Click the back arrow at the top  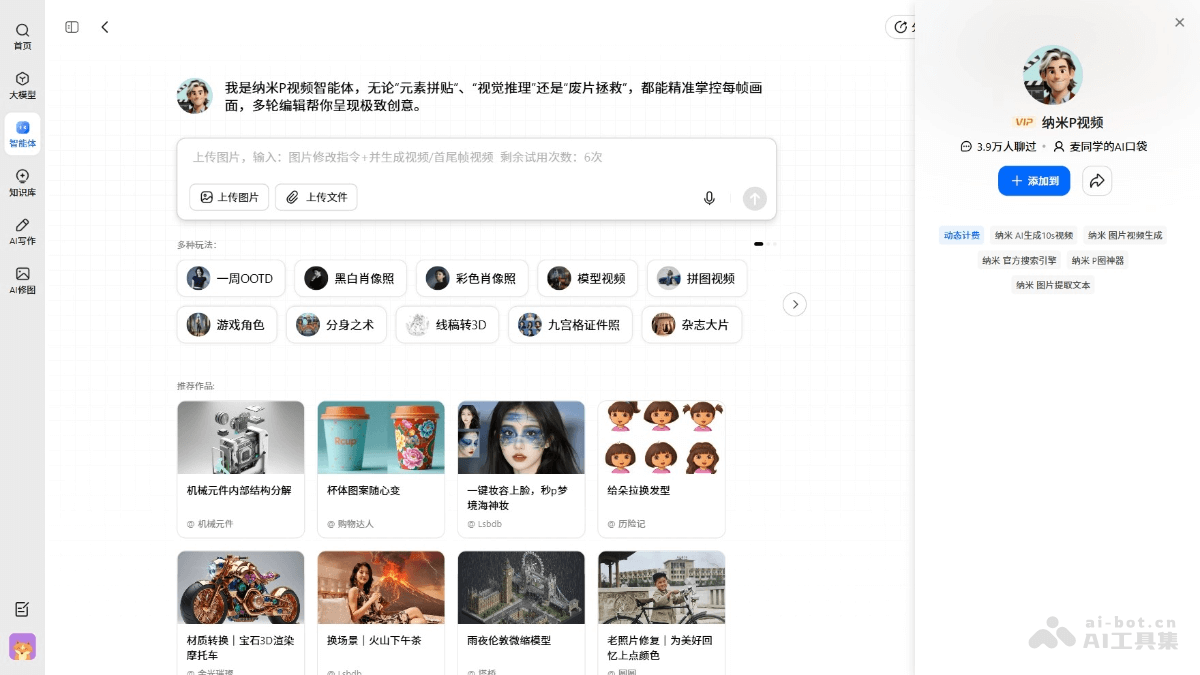tap(105, 27)
